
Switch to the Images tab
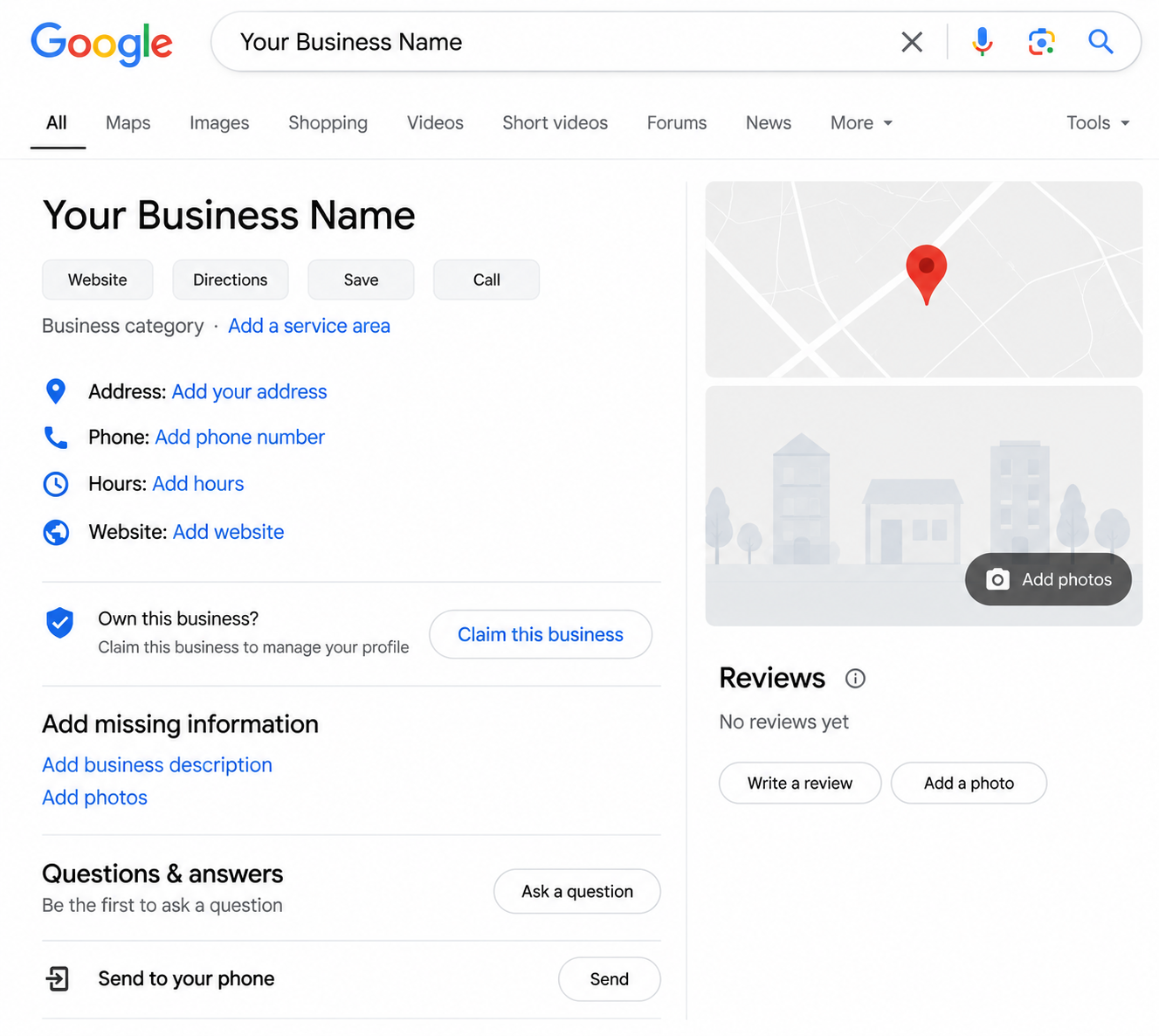click(x=219, y=123)
